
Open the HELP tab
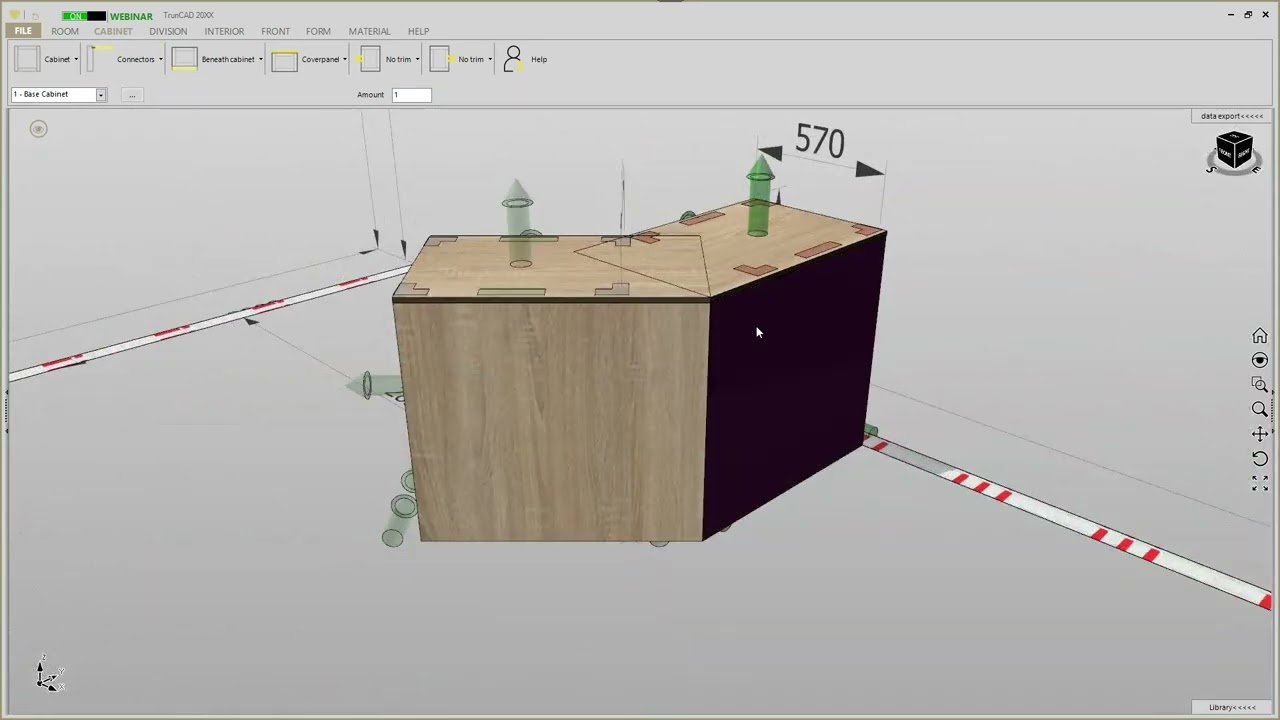(418, 31)
